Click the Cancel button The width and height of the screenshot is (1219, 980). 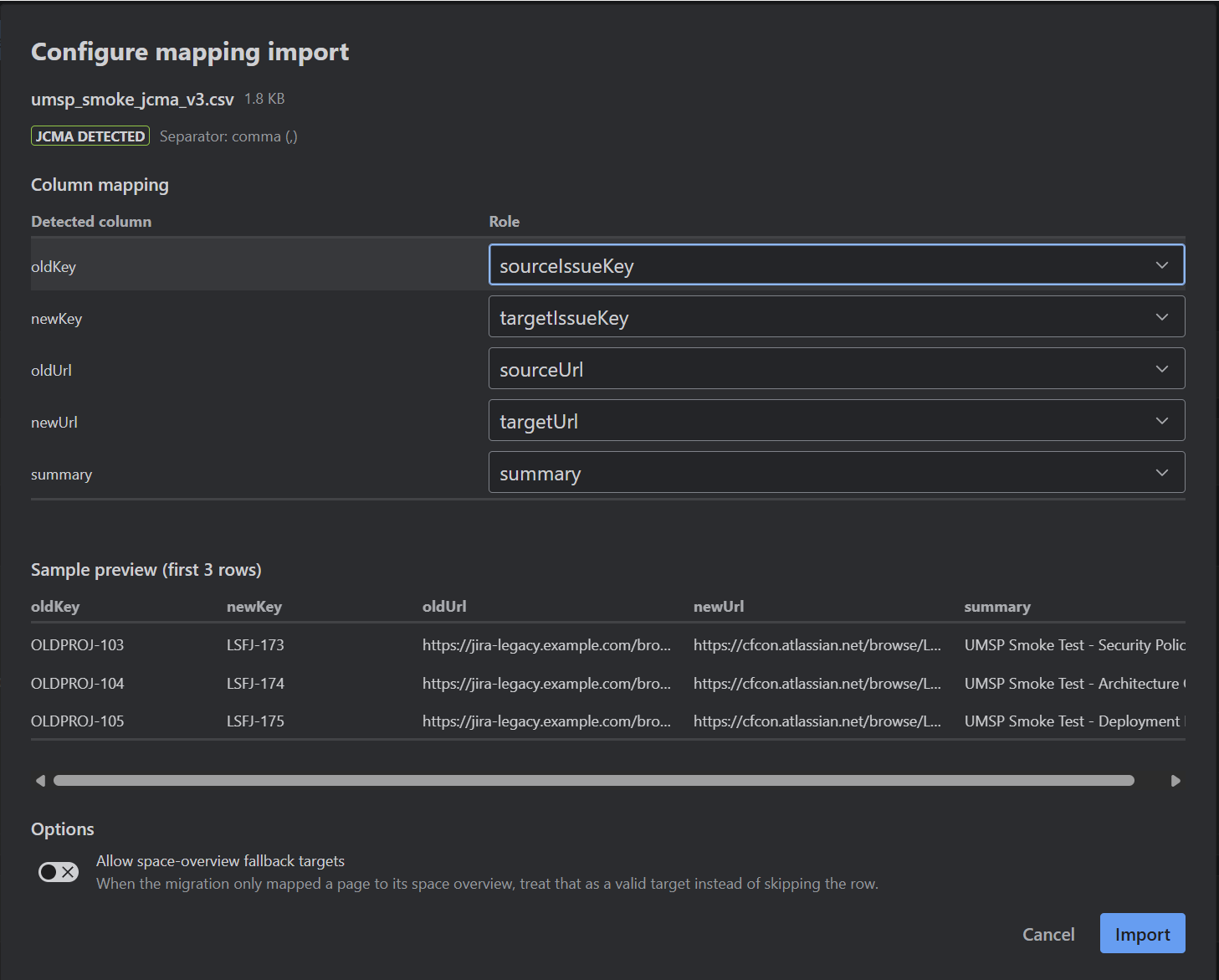click(1048, 934)
